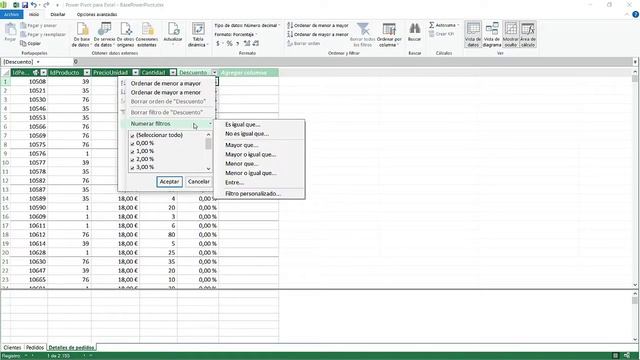The height and width of the screenshot is (360, 640).
Task: Toggle the (Seleccionar todo) checkbox
Action: 133,136
